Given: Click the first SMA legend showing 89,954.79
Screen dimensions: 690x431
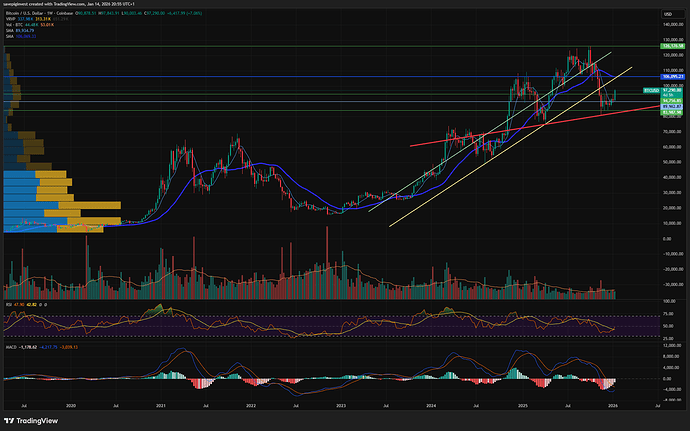Looking at the screenshot, I should tap(24, 30).
